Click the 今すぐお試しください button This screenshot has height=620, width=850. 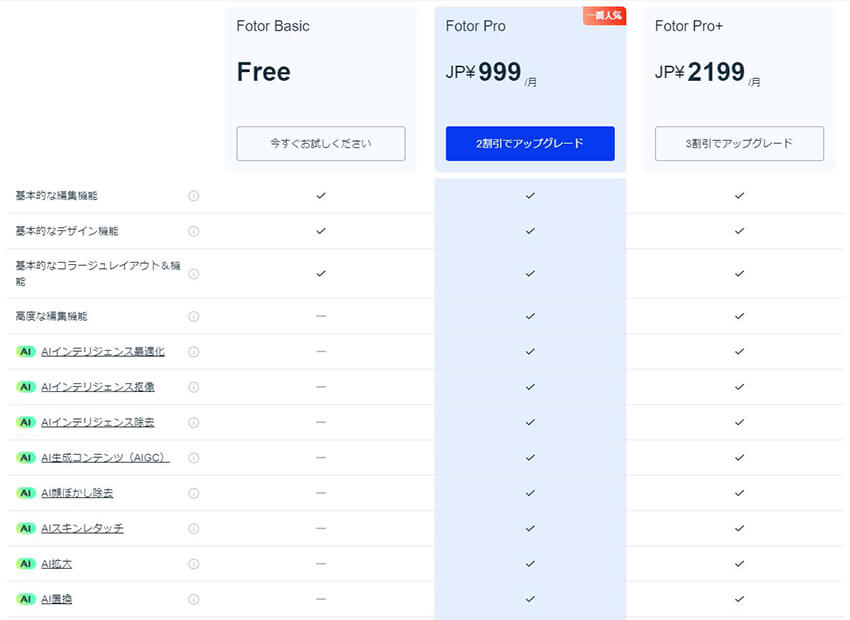tap(321, 144)
